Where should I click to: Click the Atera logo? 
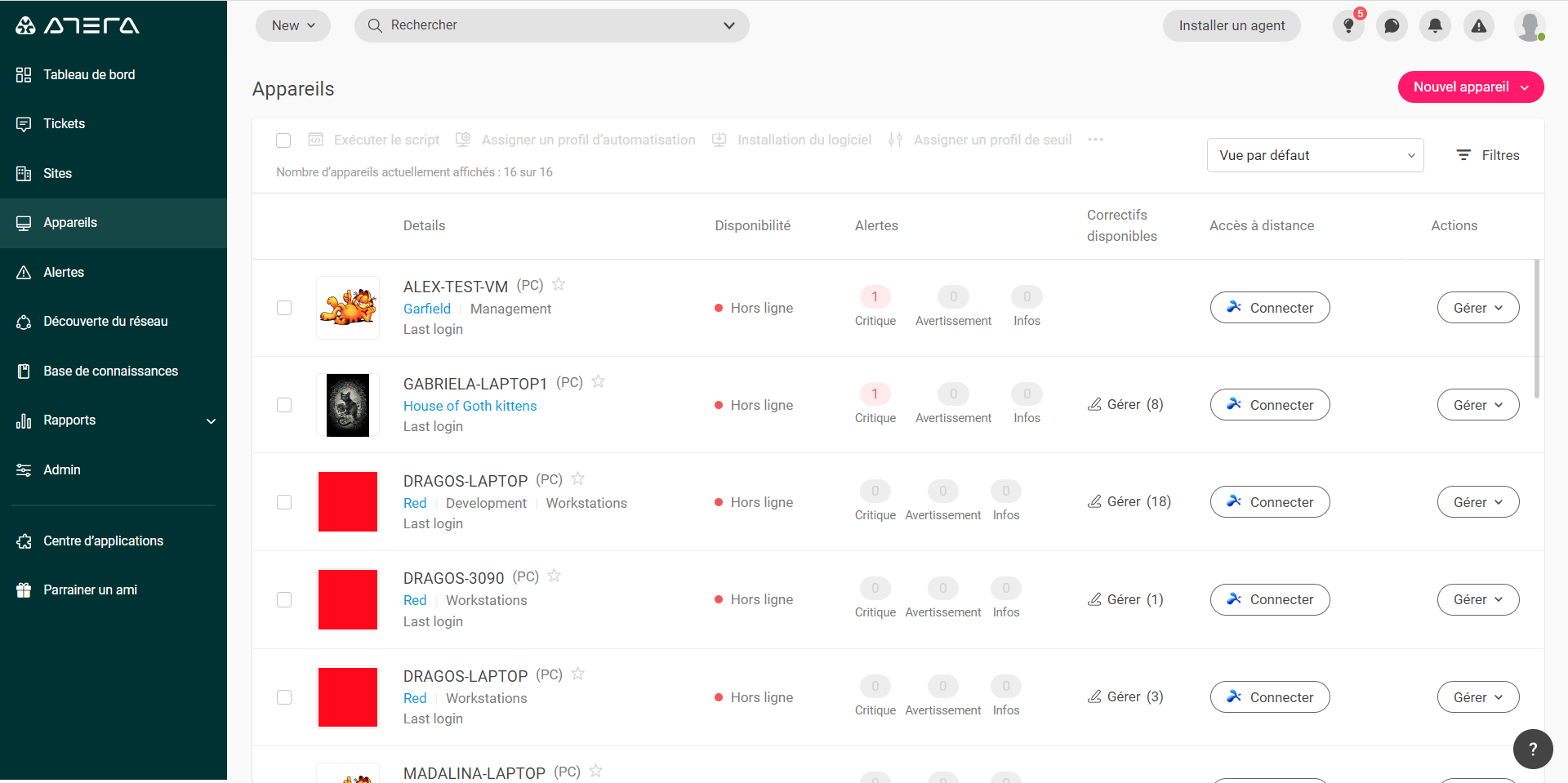click(x=78, y=25)
